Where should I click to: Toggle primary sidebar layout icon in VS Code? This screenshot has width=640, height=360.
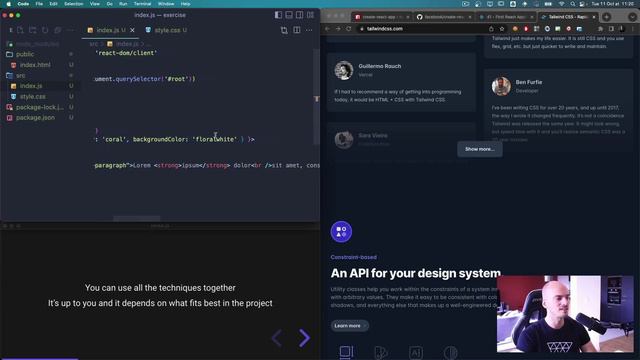(x=278, y=15)
